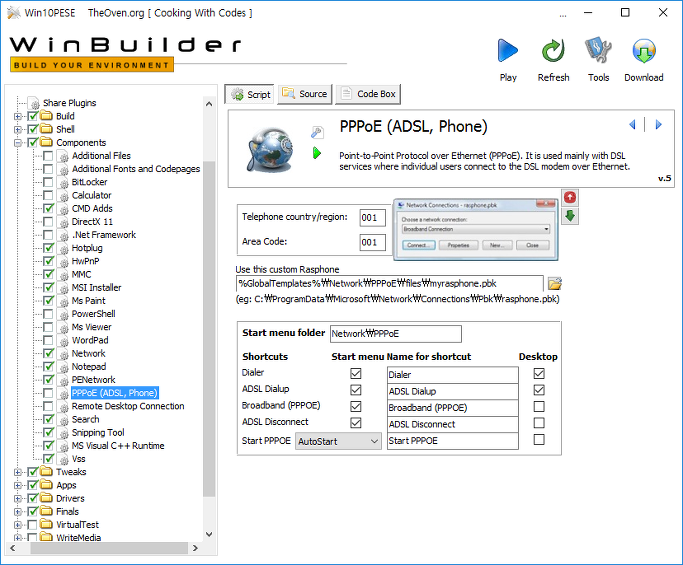This screenshot has width=683, height=565.
Task: Expand the Finals tree node
Action: click(x=18, y=511)
